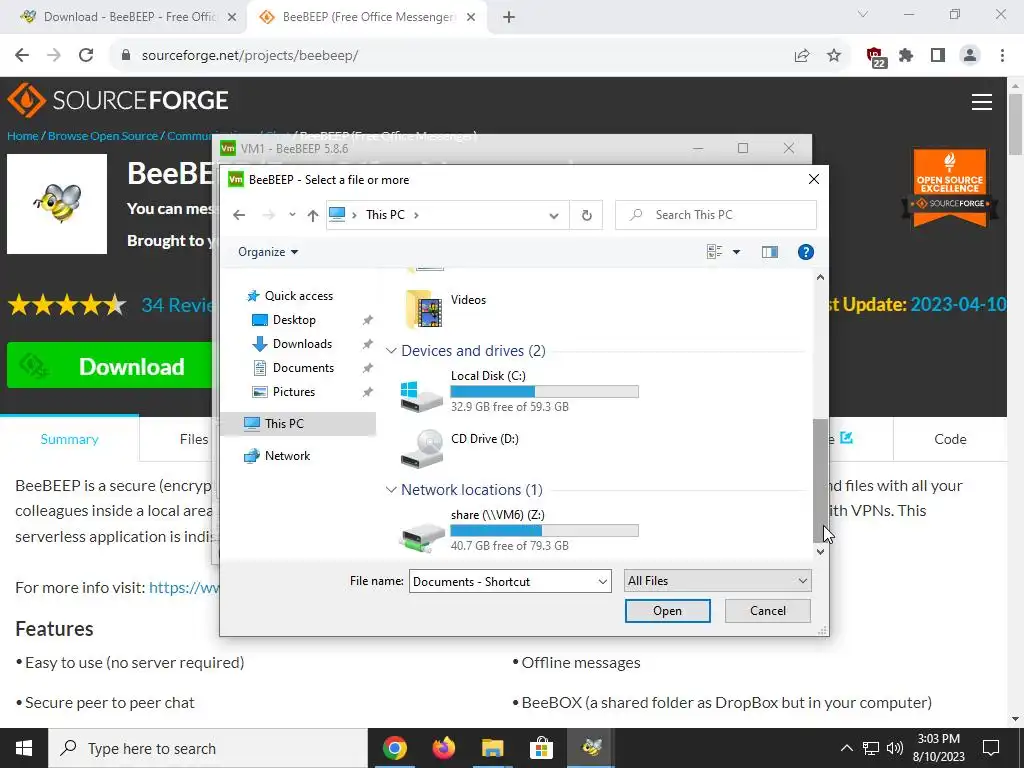Open Chrome three-dot menu
The image size is (1024, 768).
pyautogui.click(x=1002, y=56)
